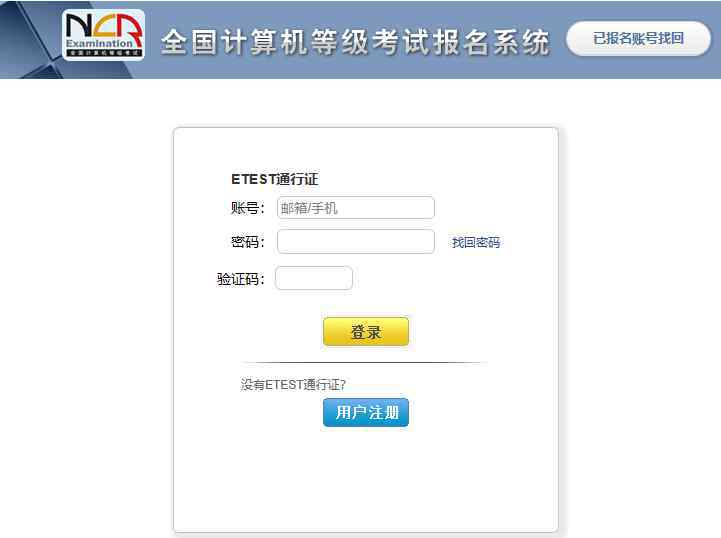Open the 找回密码 link
The height and width of the screenshot is (538, 721).
click(475, 242)
